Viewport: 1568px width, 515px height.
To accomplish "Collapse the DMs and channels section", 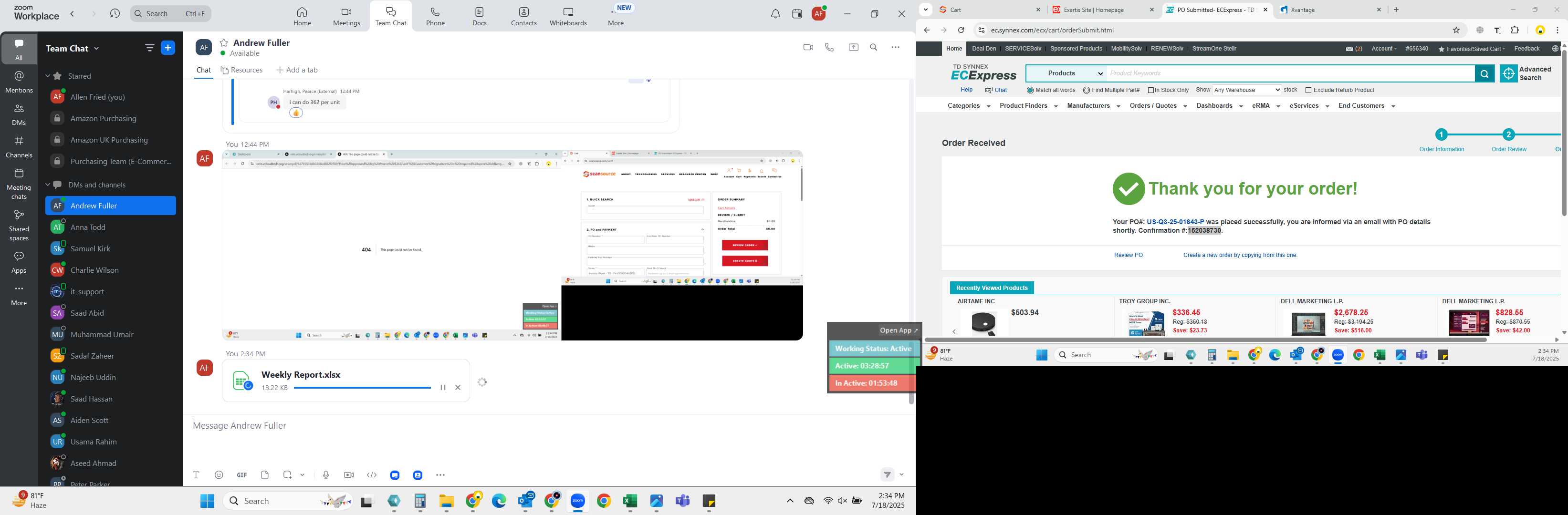I will coord(47,185).
